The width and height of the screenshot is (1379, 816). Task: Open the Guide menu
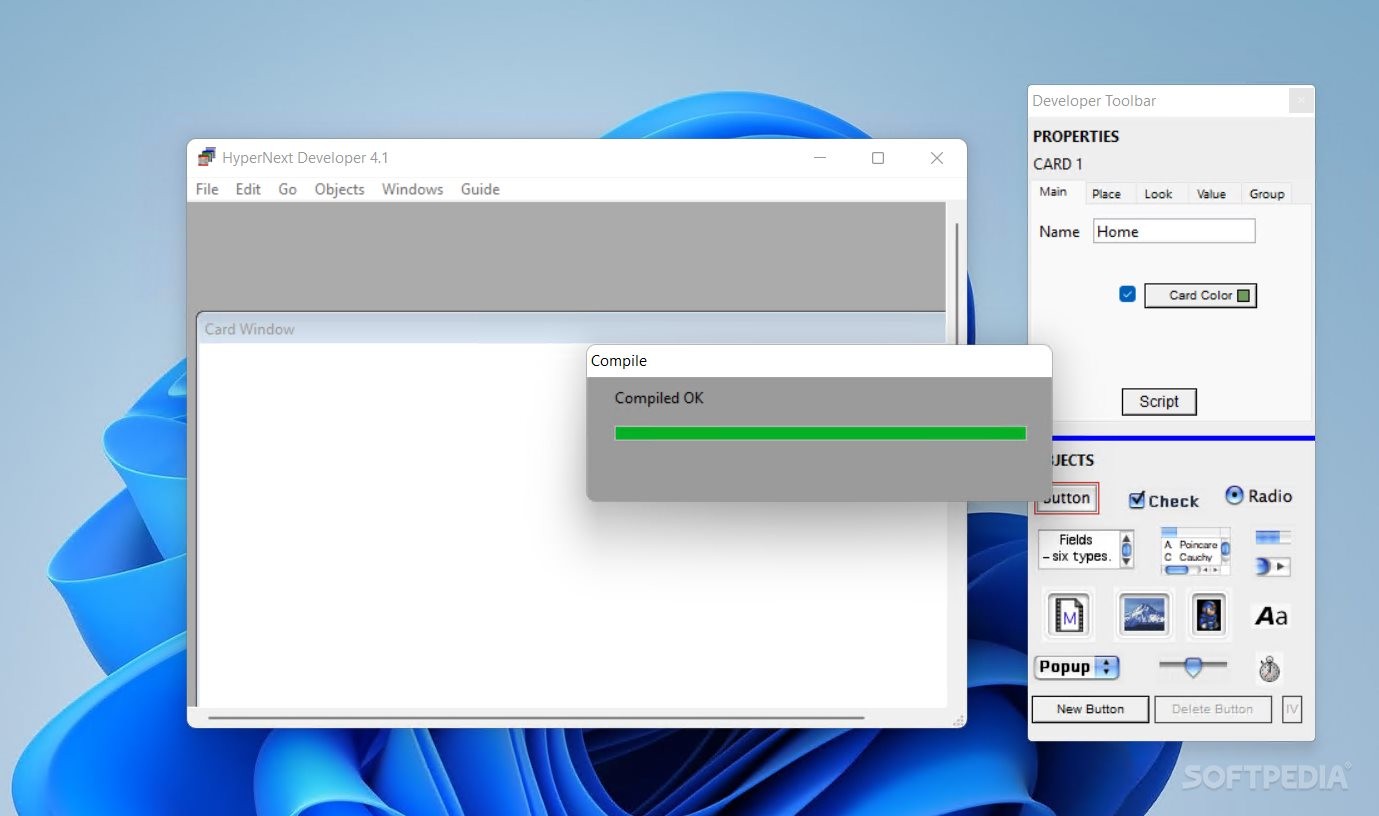[x=480, y=189]
